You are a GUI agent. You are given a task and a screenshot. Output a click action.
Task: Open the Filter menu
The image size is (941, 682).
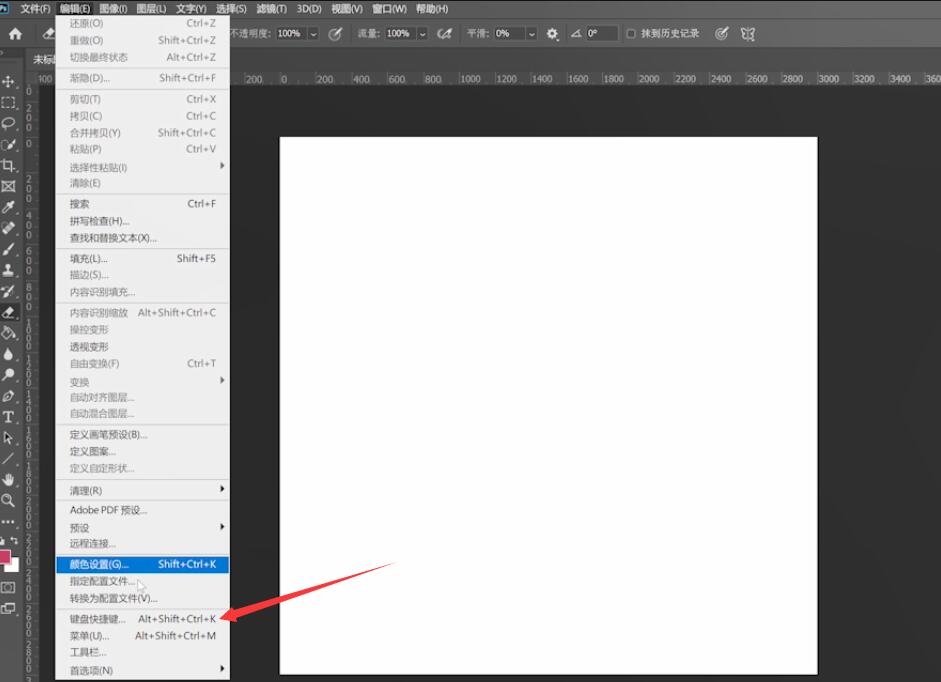271,9
